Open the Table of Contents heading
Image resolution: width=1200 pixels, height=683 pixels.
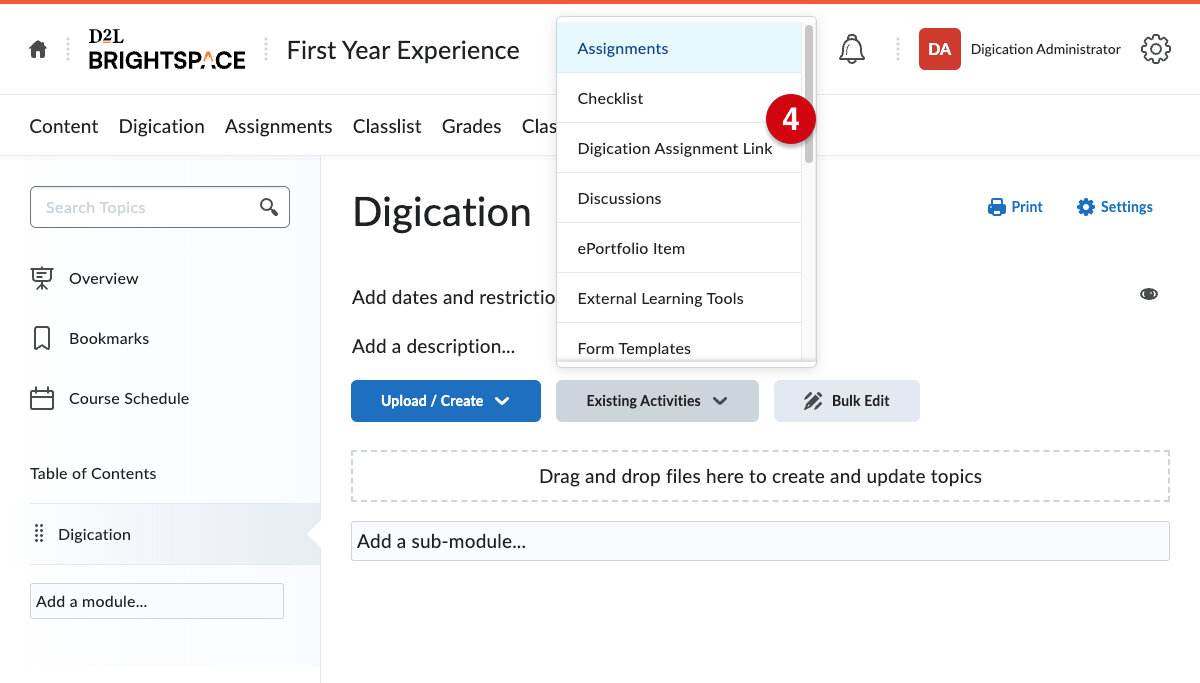coord(93,473)
